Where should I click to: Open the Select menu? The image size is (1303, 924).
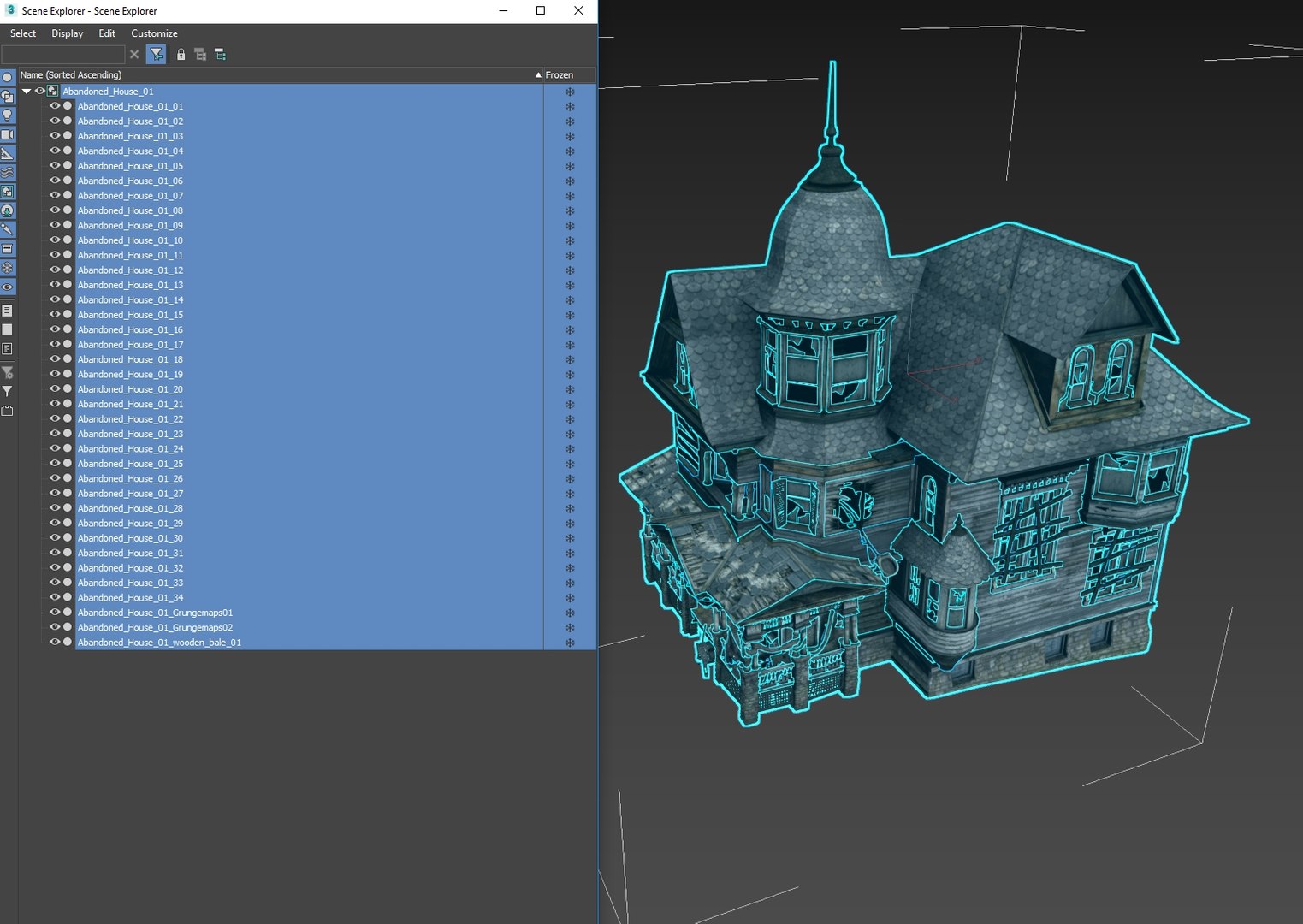(23, 33)
